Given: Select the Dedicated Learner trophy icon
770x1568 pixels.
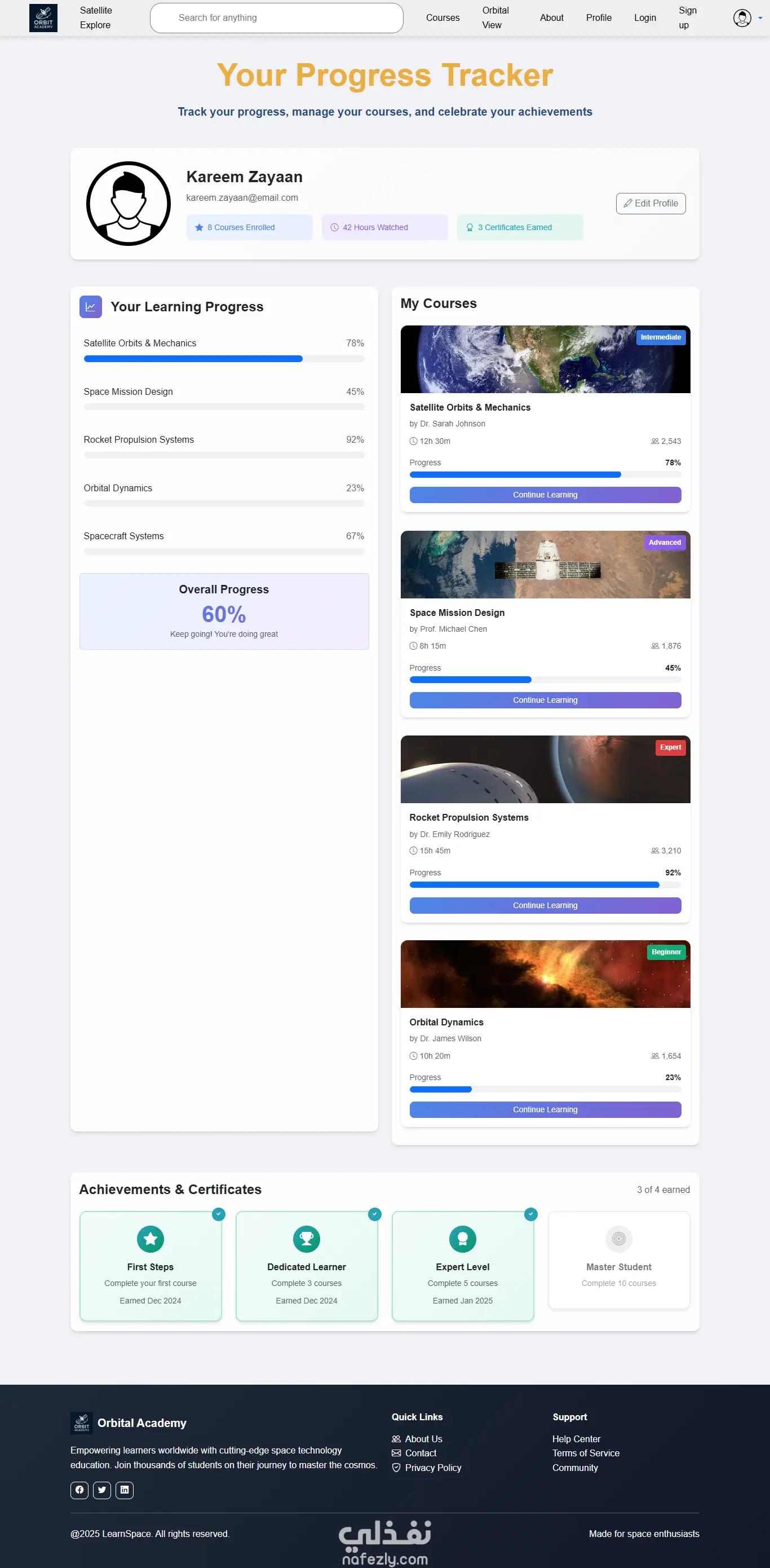Looking at the screenshot, I should (307, 1238).
